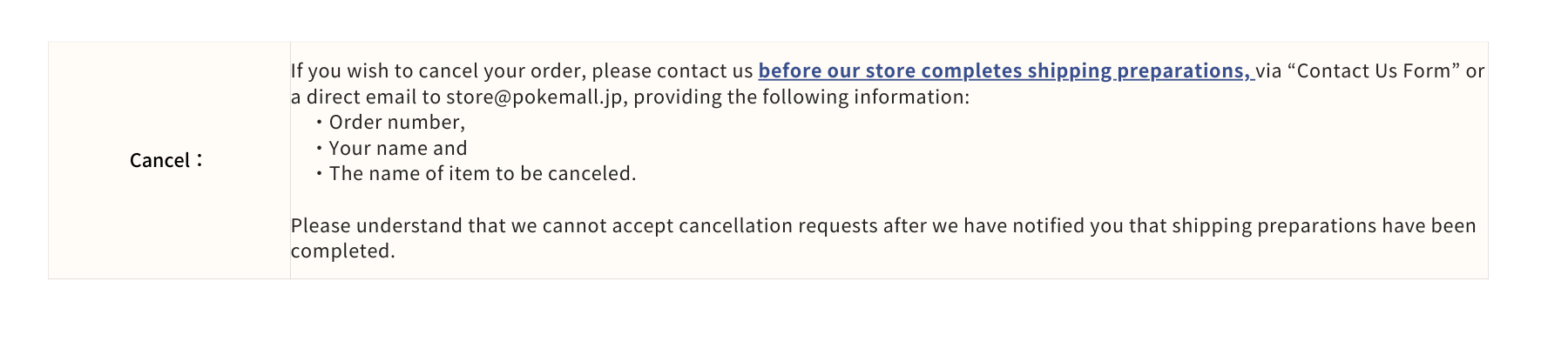Click the word "completed." at the paragraph end
The image size is (1568, 348).
click(x=342, y=251)
